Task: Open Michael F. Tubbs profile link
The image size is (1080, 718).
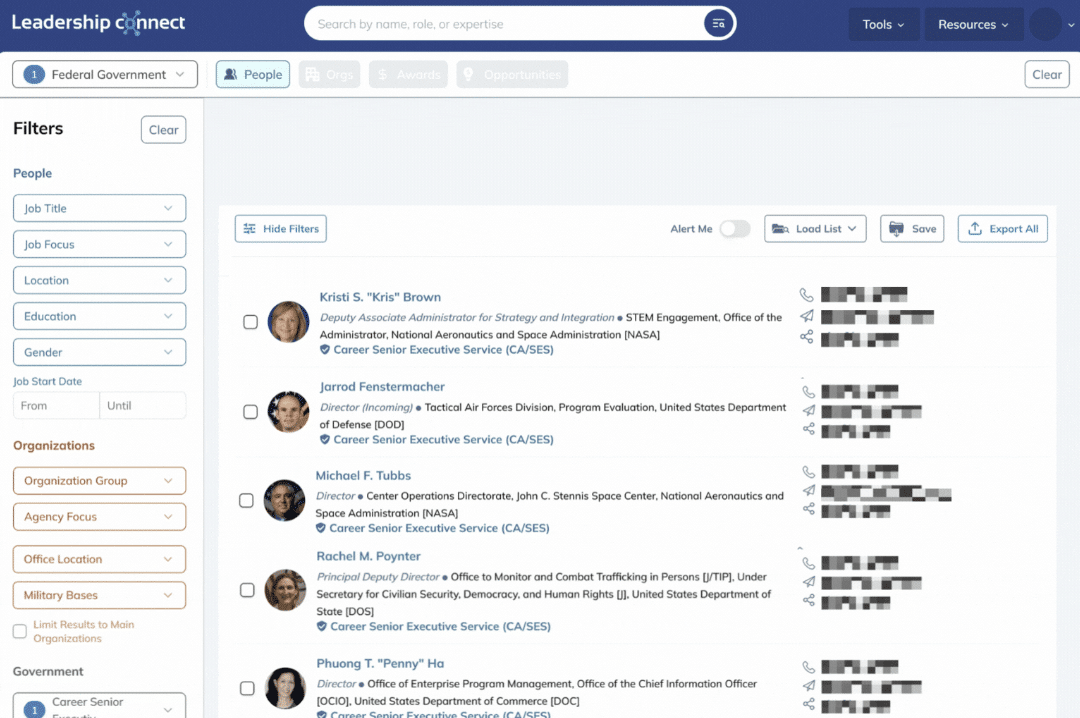Action: (x=363, y=475)
